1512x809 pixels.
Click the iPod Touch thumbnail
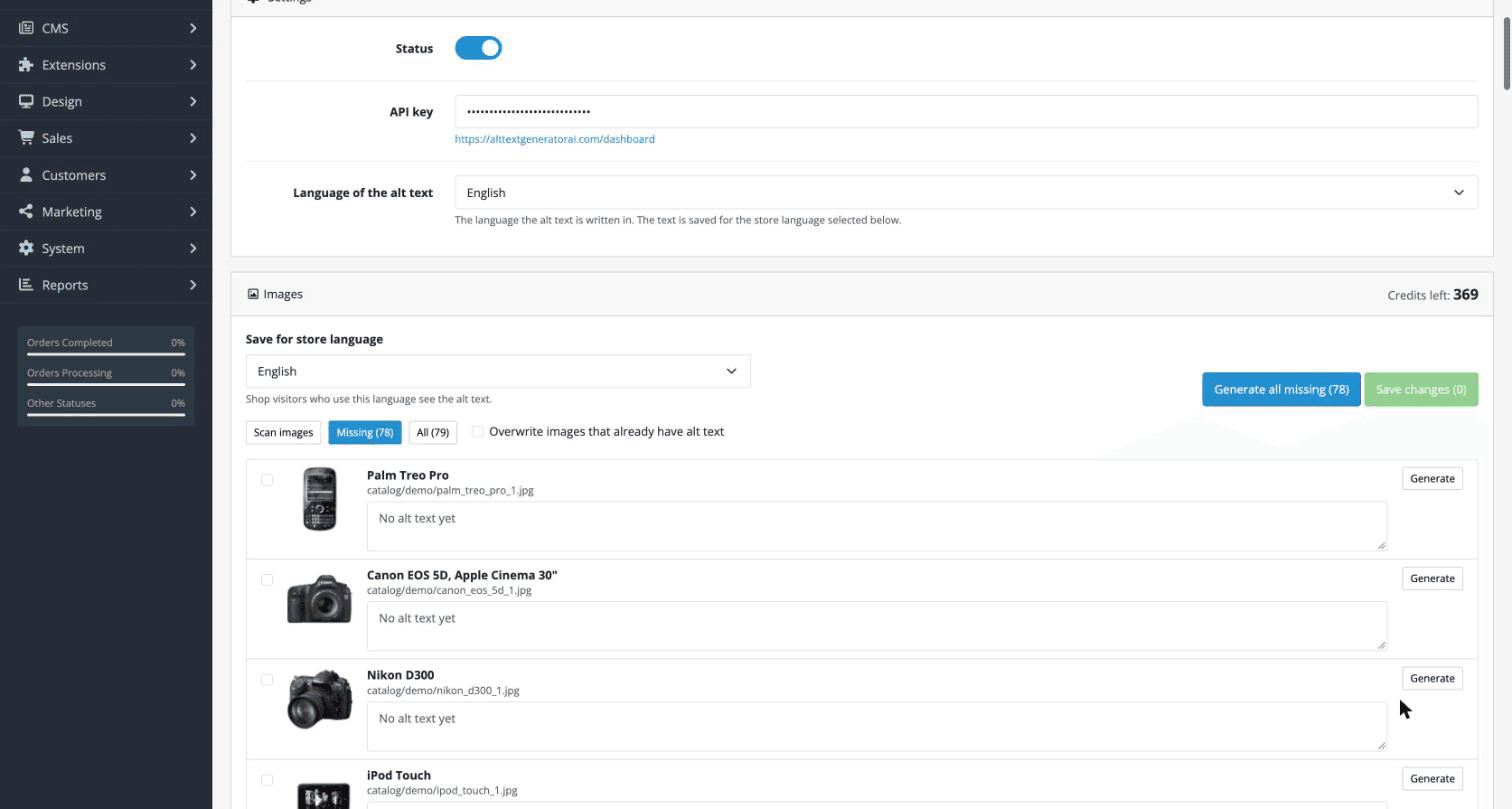[x=323, y=794]
